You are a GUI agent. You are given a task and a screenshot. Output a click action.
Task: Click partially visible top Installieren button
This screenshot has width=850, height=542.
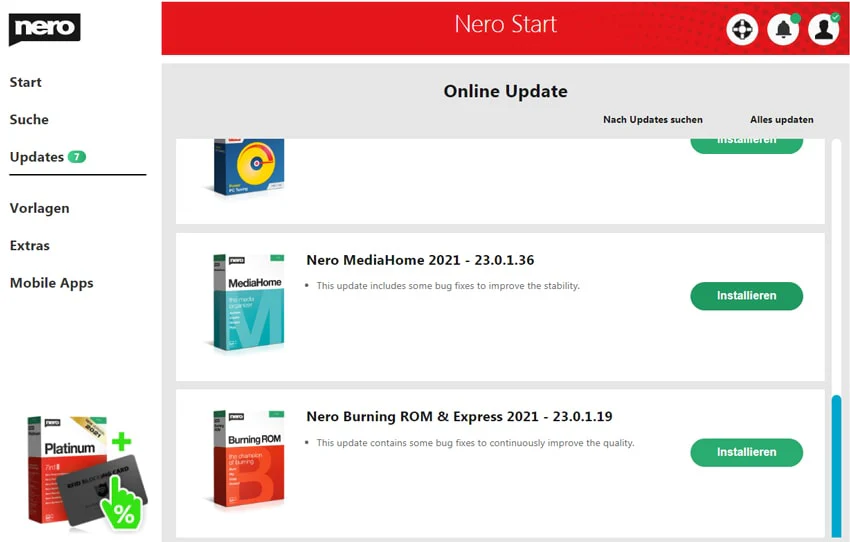pos(746,146)
